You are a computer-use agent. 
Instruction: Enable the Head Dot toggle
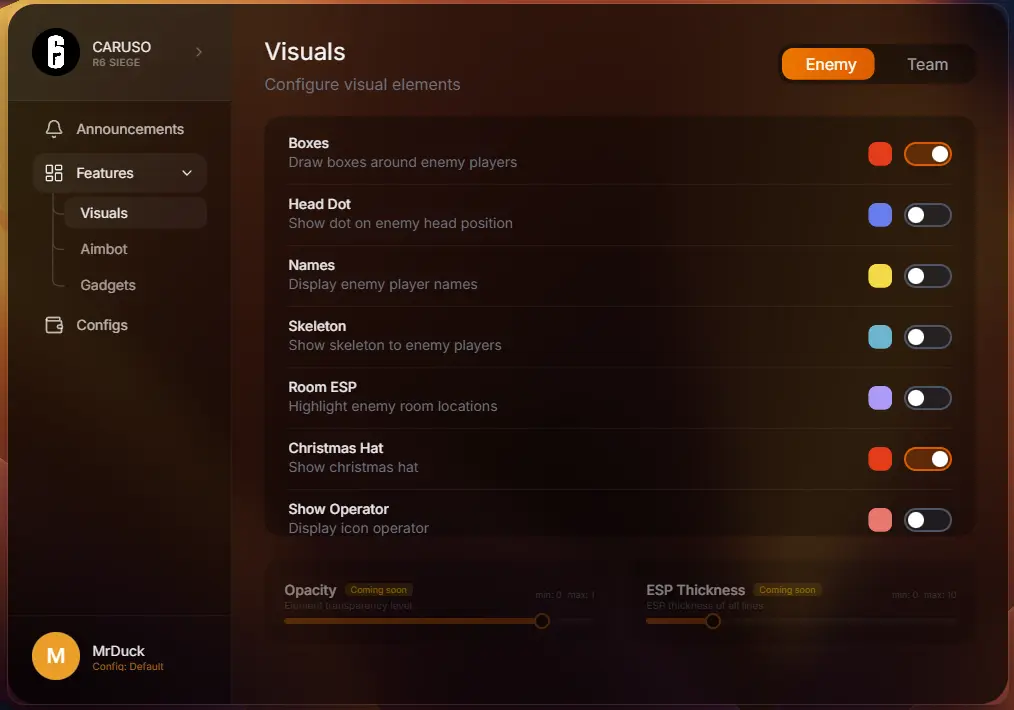tap(927, 215)
